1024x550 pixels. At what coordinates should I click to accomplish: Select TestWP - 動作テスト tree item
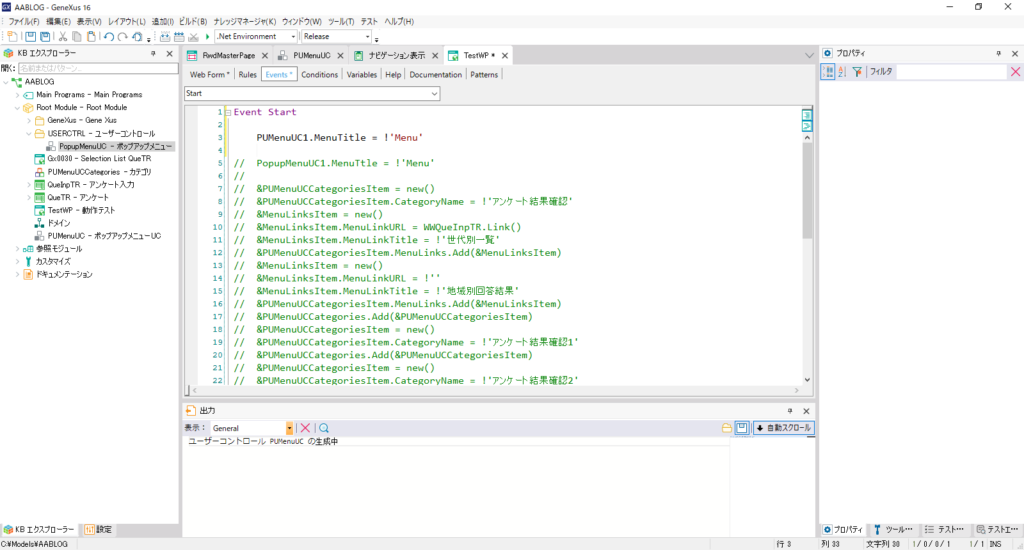pyautogui.click(x=81, y=210)
